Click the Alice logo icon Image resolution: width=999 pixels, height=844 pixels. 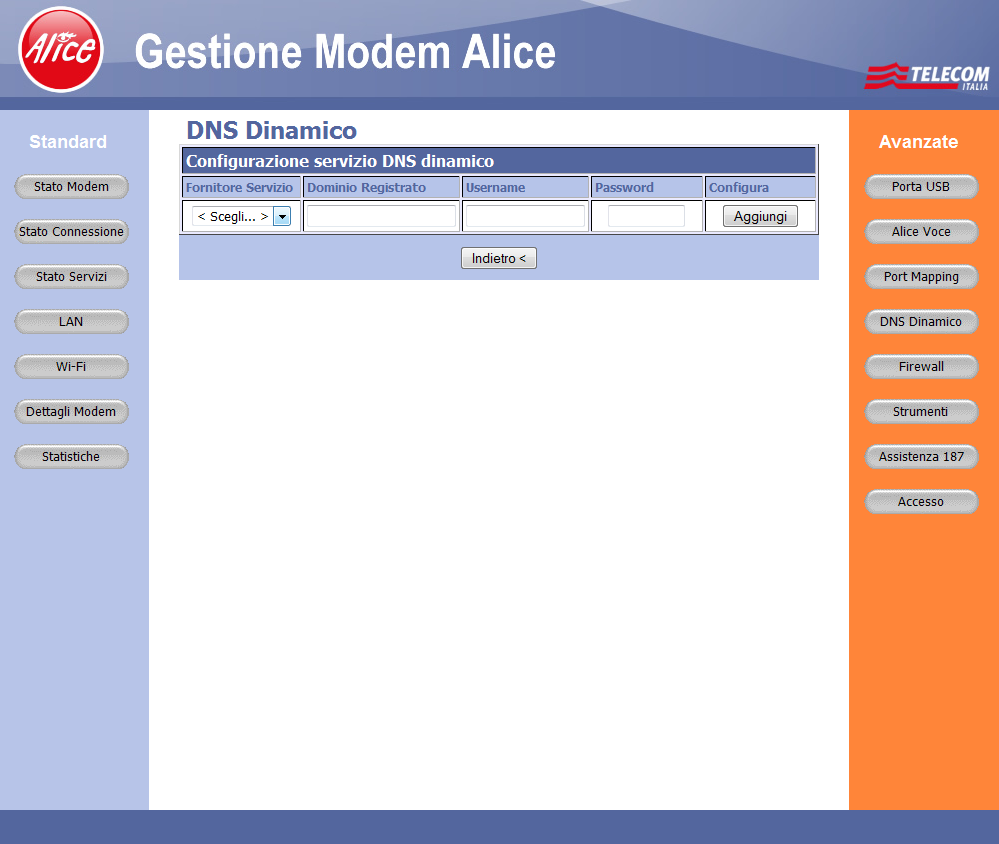click(x=61, y=49)
